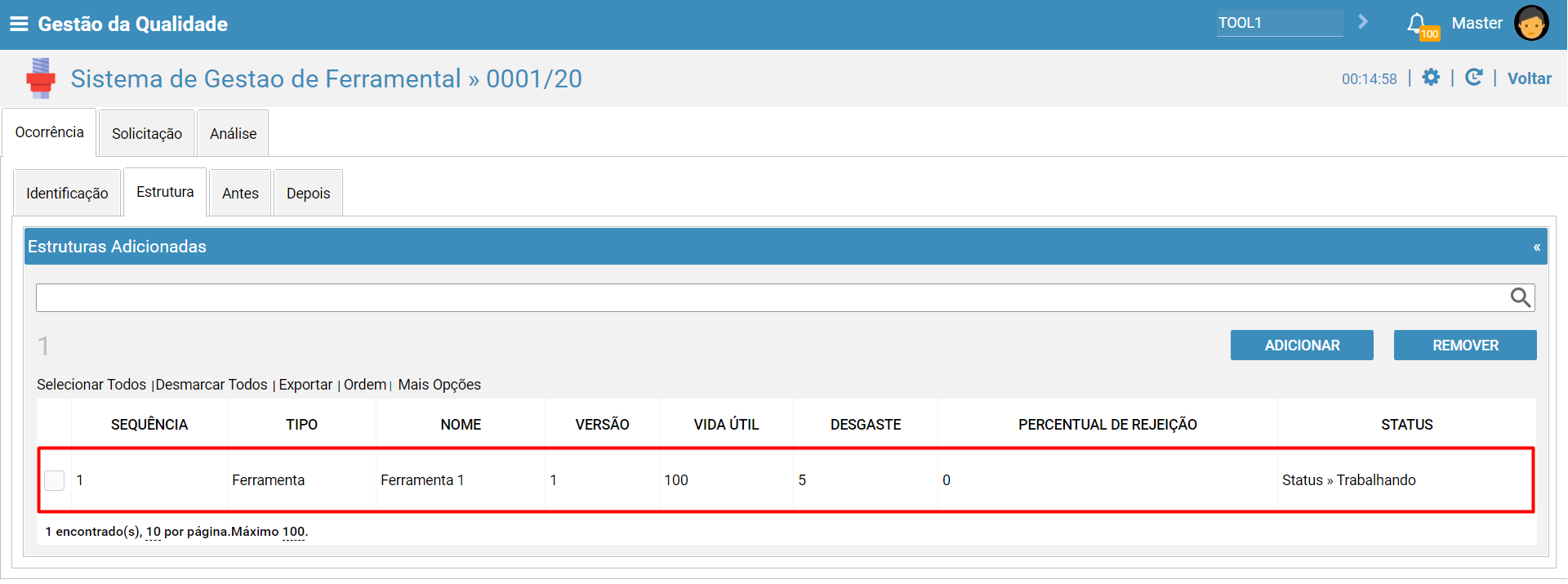Click the VIDA ÚTIL column header
This screenshot has width=1568, height=584.
[726, 425]
